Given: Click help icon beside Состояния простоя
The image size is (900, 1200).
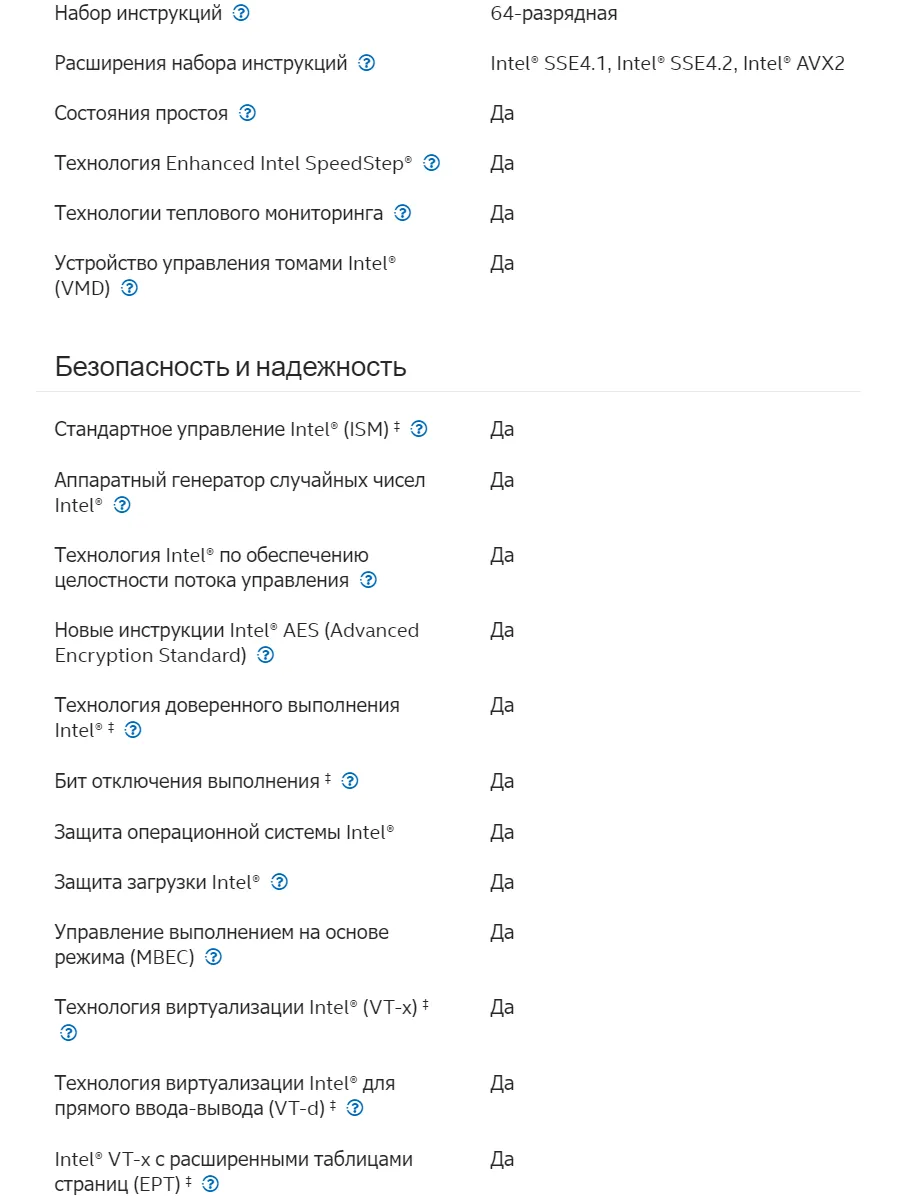Looking at the screenshot, I should pos(248,114).
